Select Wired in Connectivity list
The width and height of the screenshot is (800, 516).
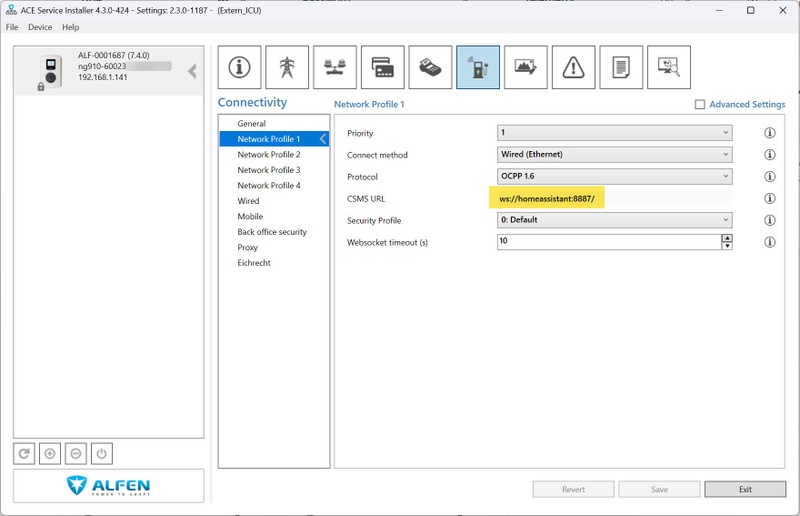tap(274, 201)
